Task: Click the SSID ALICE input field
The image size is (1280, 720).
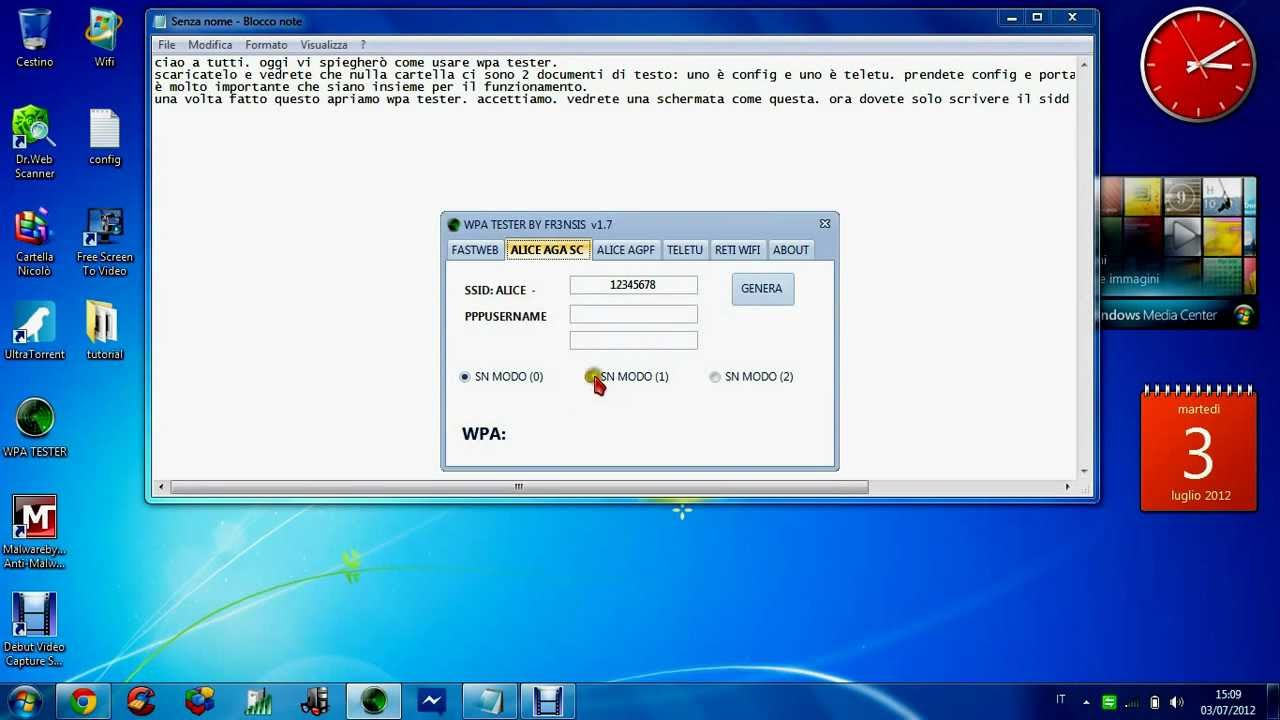Action: click(x=633, y=286)
